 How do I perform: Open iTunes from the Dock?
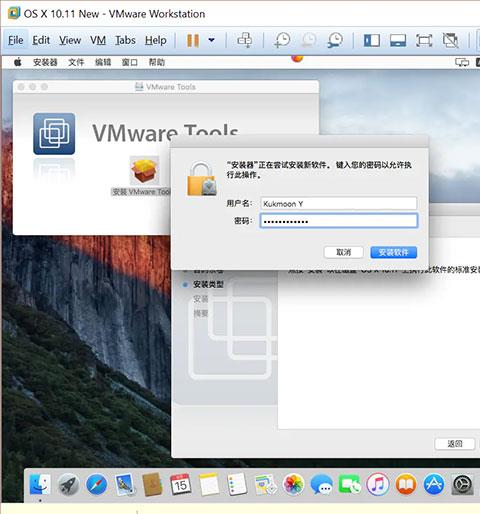tap(378, 484)
